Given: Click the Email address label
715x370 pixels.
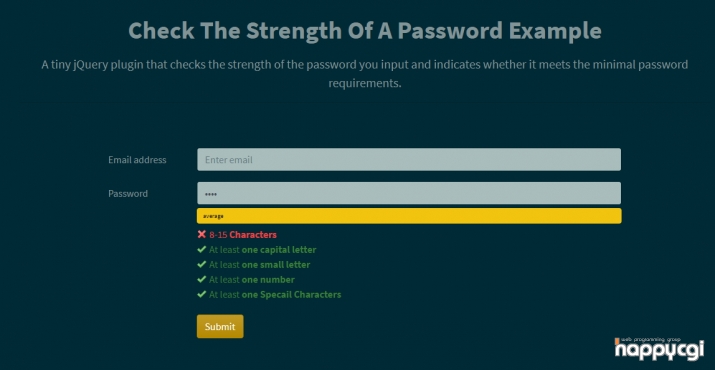Looking at the screenshot, I should click(137, 160).
